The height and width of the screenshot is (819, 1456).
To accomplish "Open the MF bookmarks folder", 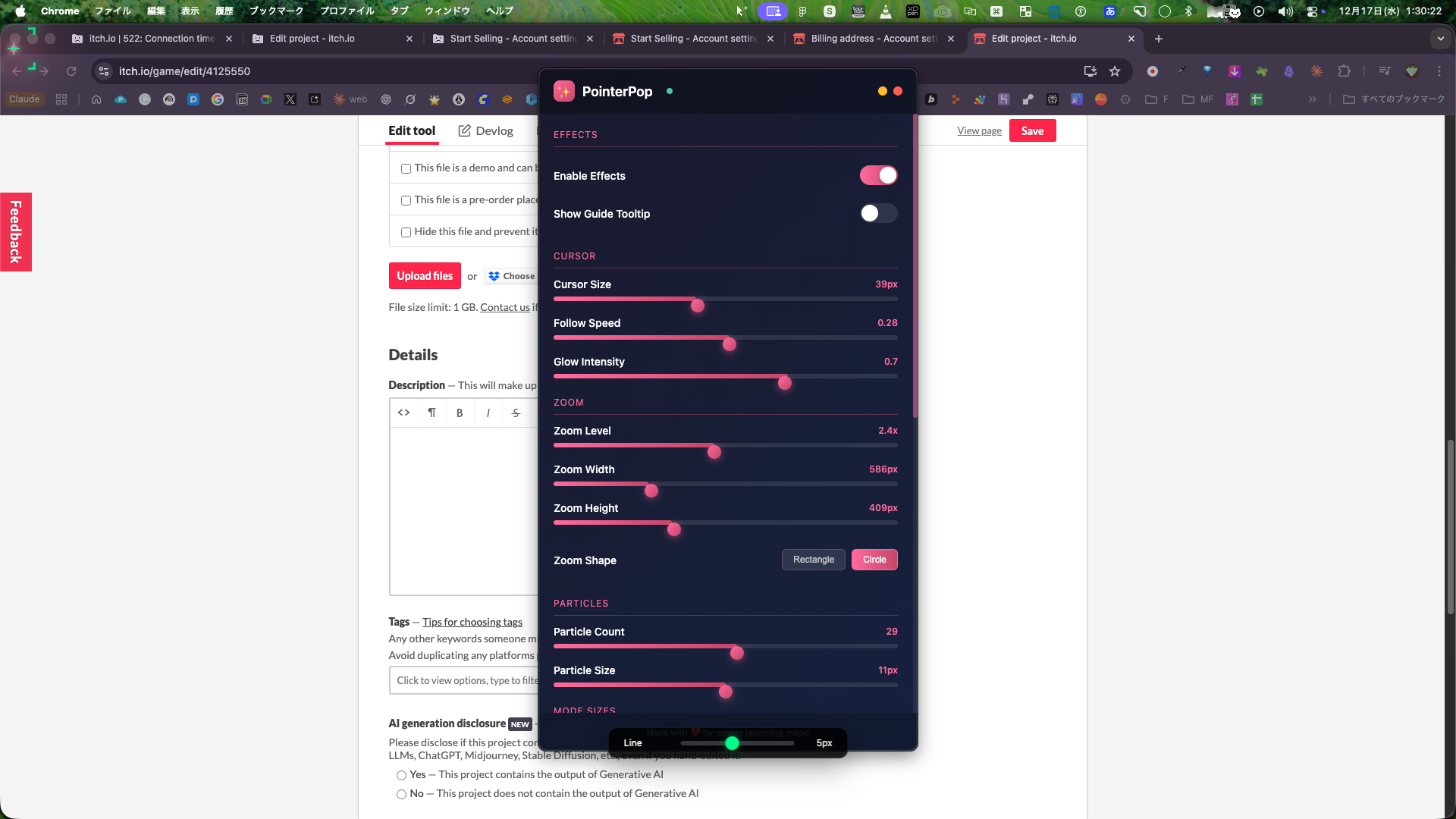I will click(x=1198, y=99).
